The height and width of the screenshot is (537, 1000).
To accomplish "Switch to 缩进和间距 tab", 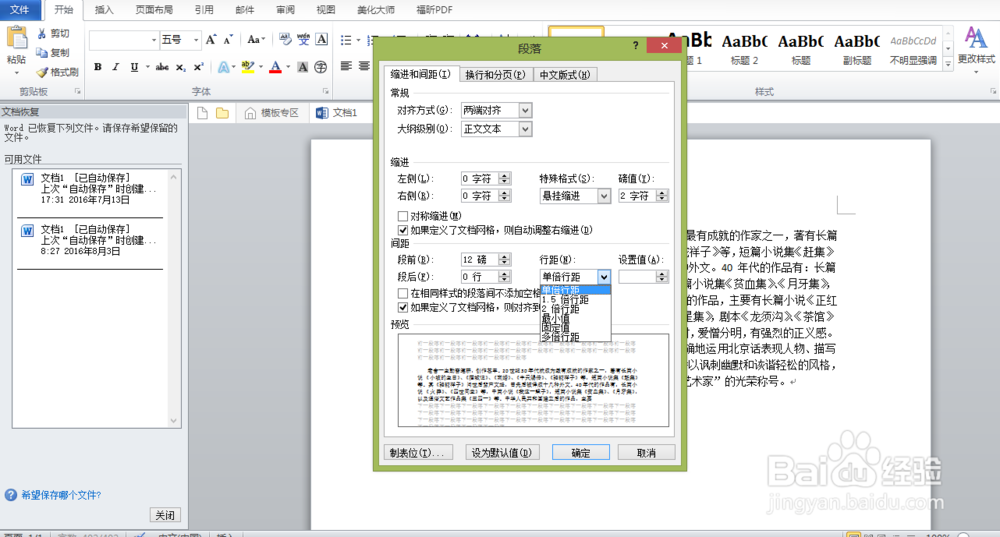I will 420,74.
